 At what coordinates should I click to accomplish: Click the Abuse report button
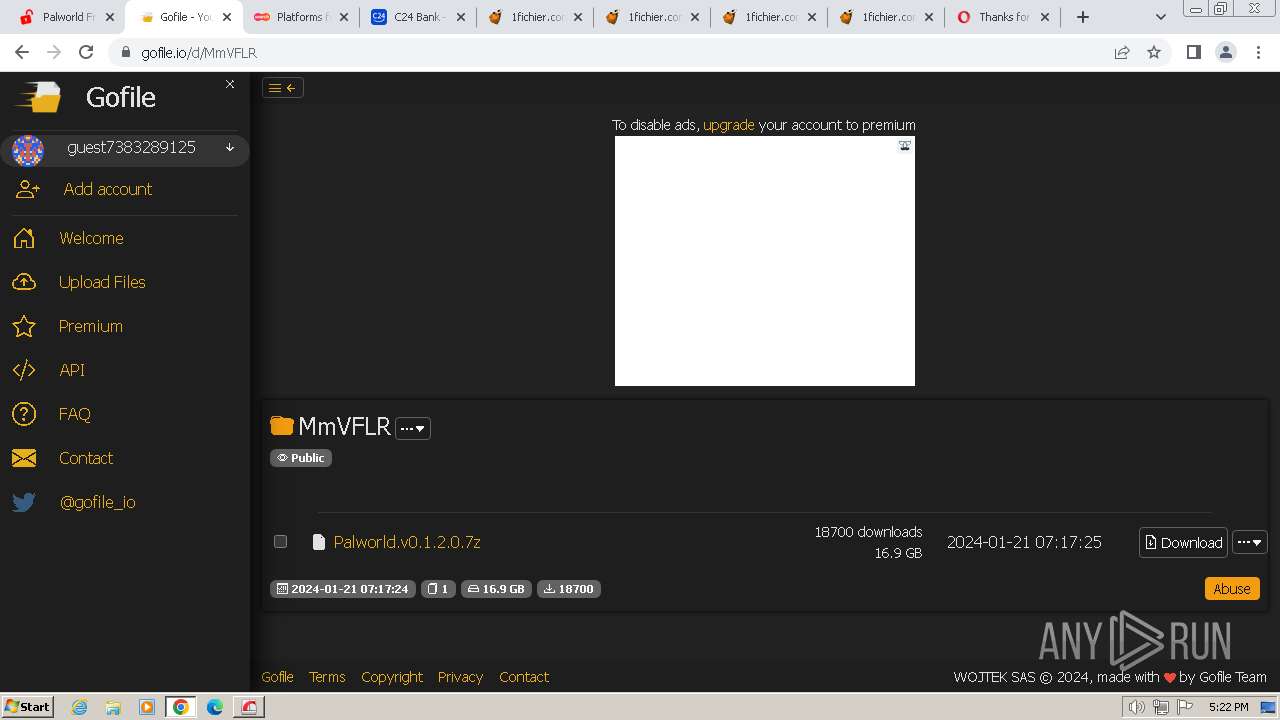click(x=1232, y=589)
